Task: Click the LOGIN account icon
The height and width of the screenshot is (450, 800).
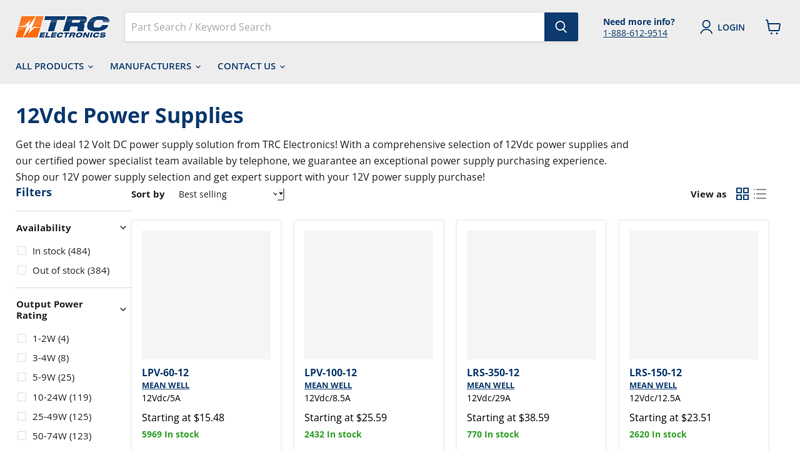Action: [x=706, y=27]
